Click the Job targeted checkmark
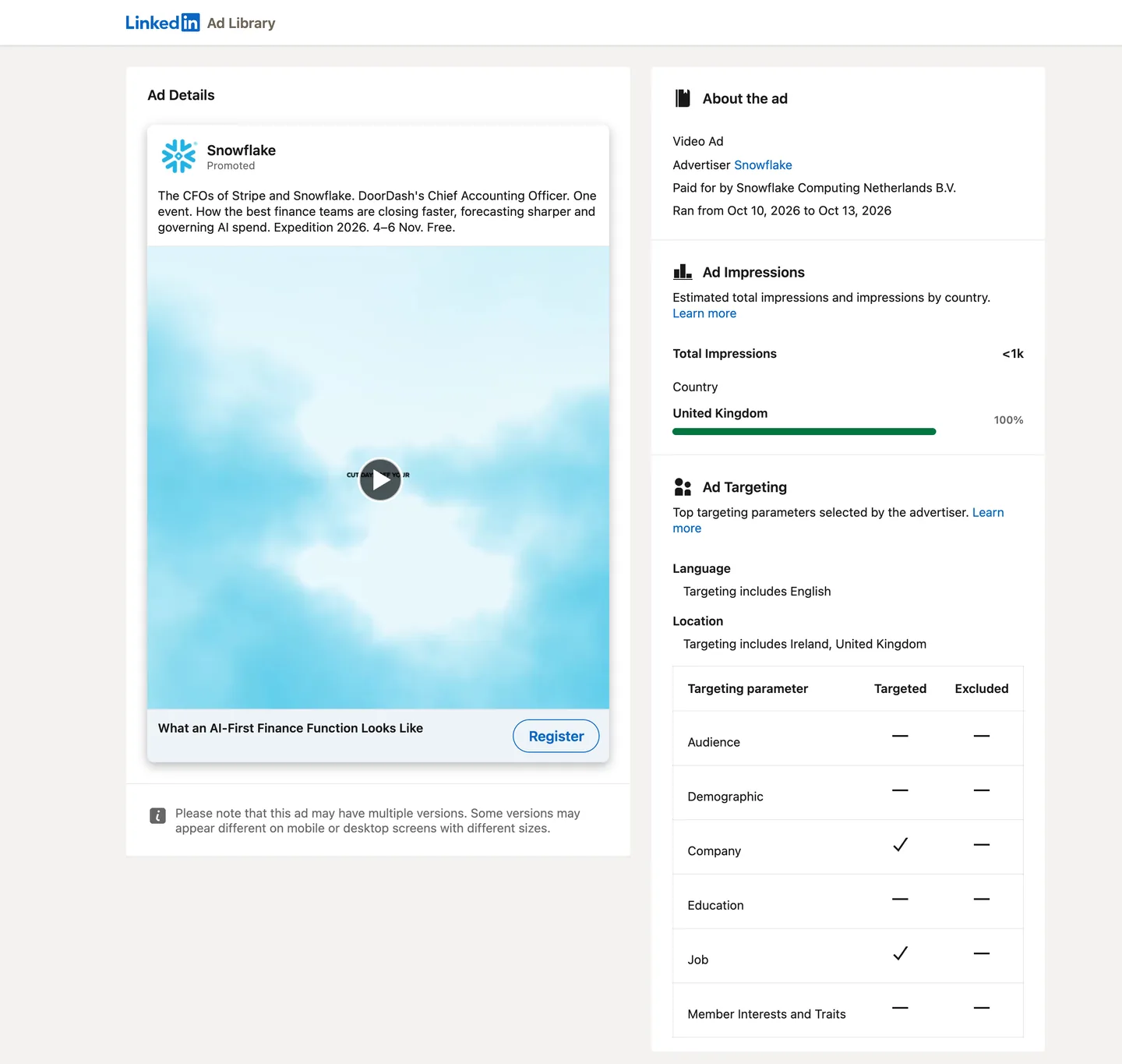 click(900, 953)
